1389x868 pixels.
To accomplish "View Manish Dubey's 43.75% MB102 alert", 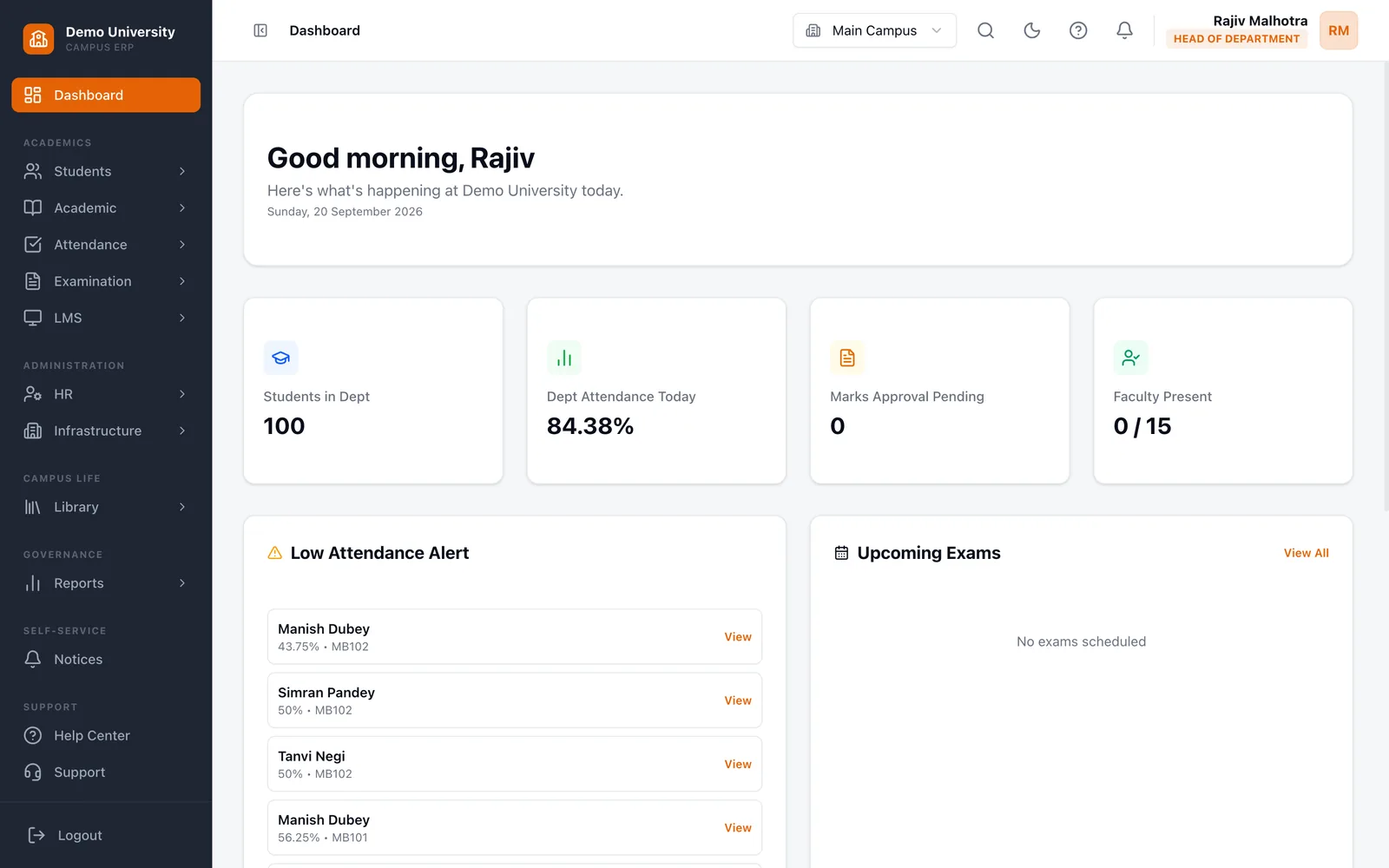I will 738,637.
